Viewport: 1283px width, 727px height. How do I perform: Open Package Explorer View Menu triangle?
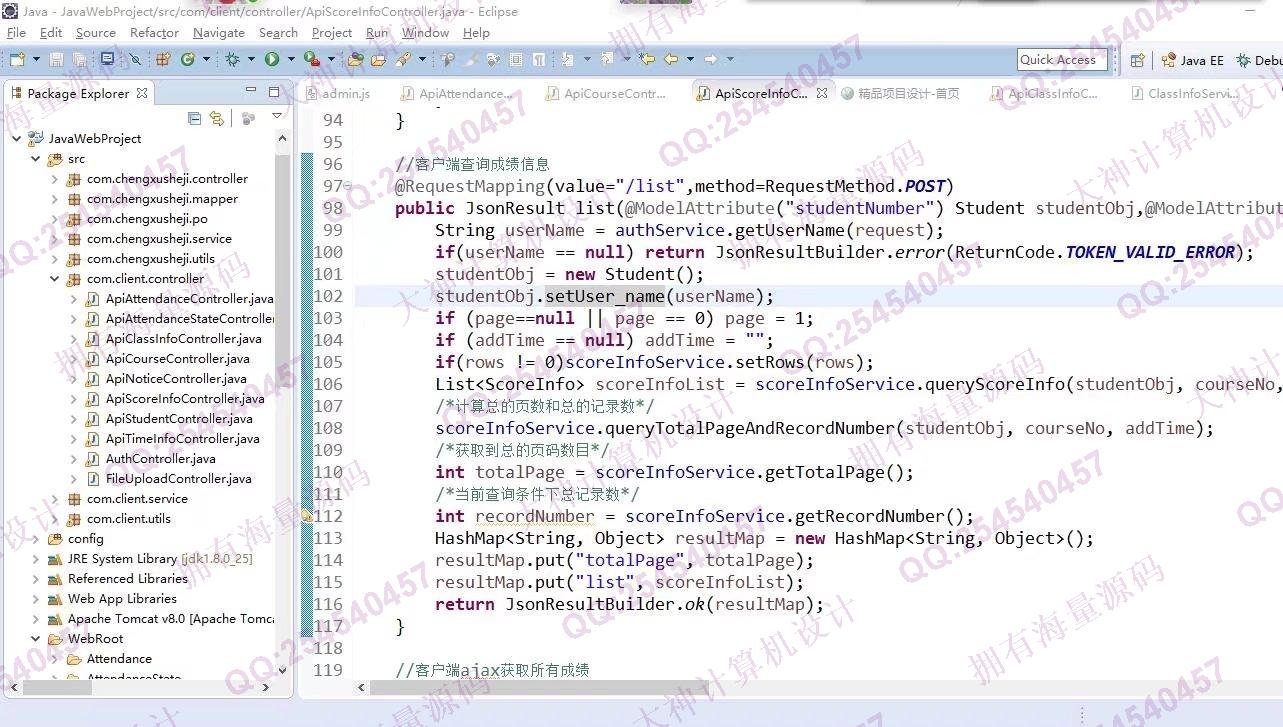(277, 117)
